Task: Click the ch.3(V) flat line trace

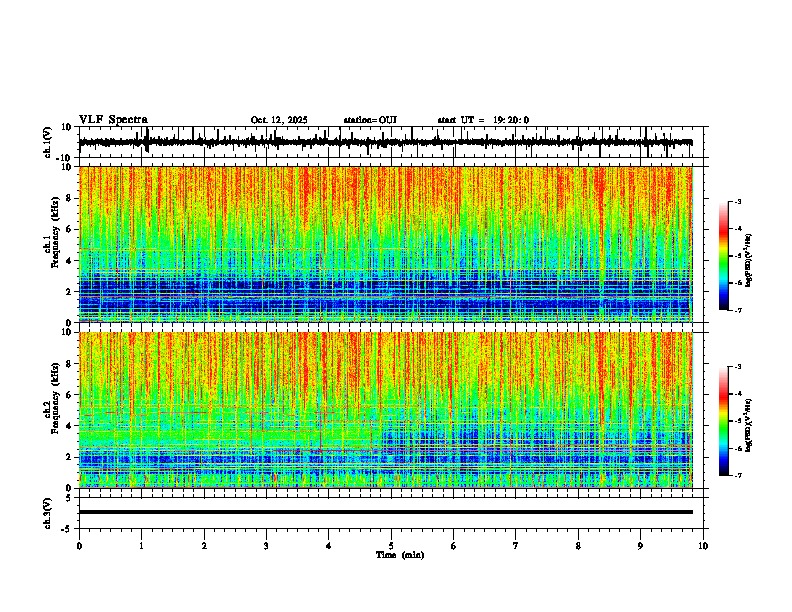Action: pos(386,512)
